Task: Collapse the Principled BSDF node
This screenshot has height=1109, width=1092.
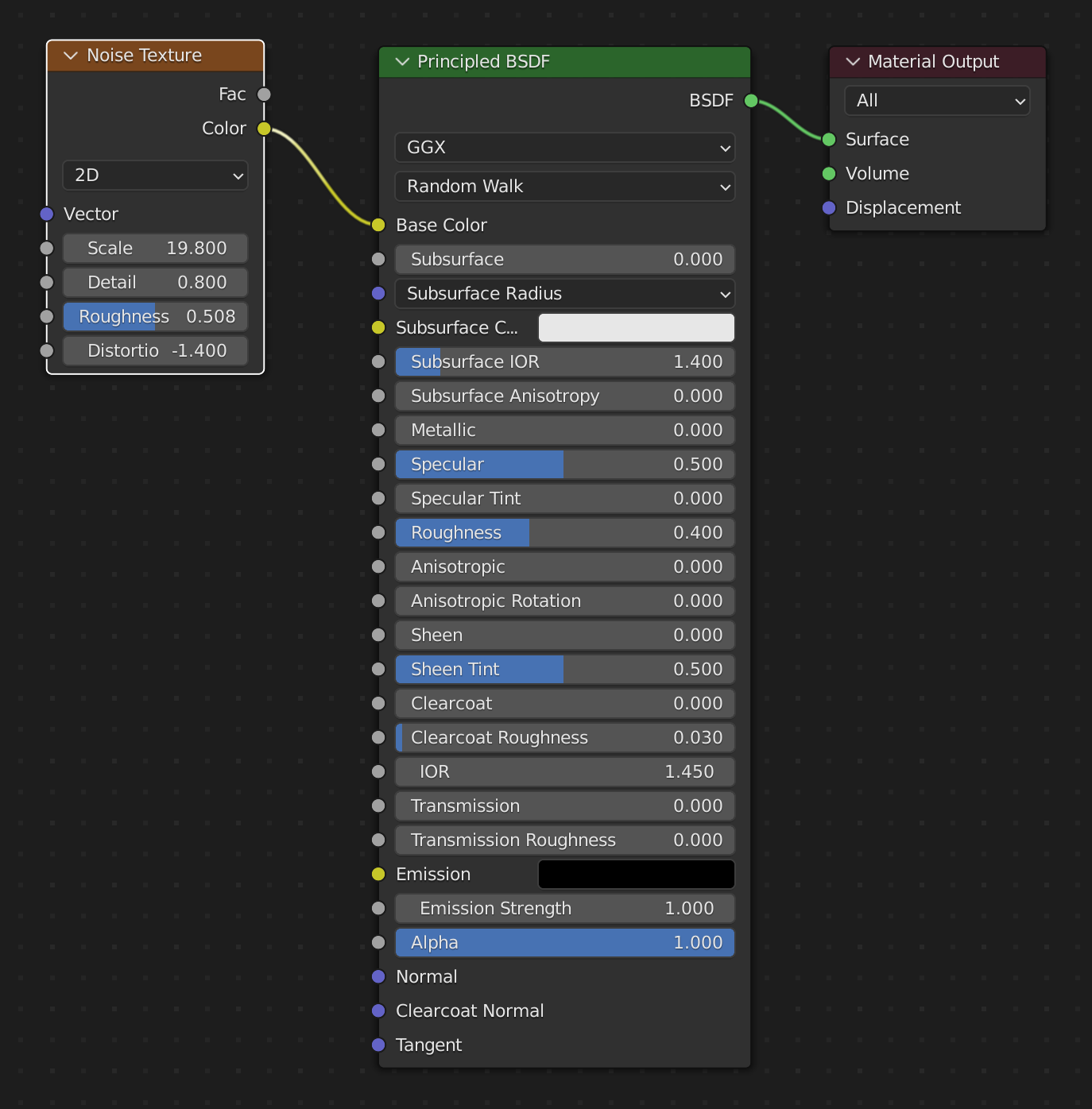Action: point(402,62)
